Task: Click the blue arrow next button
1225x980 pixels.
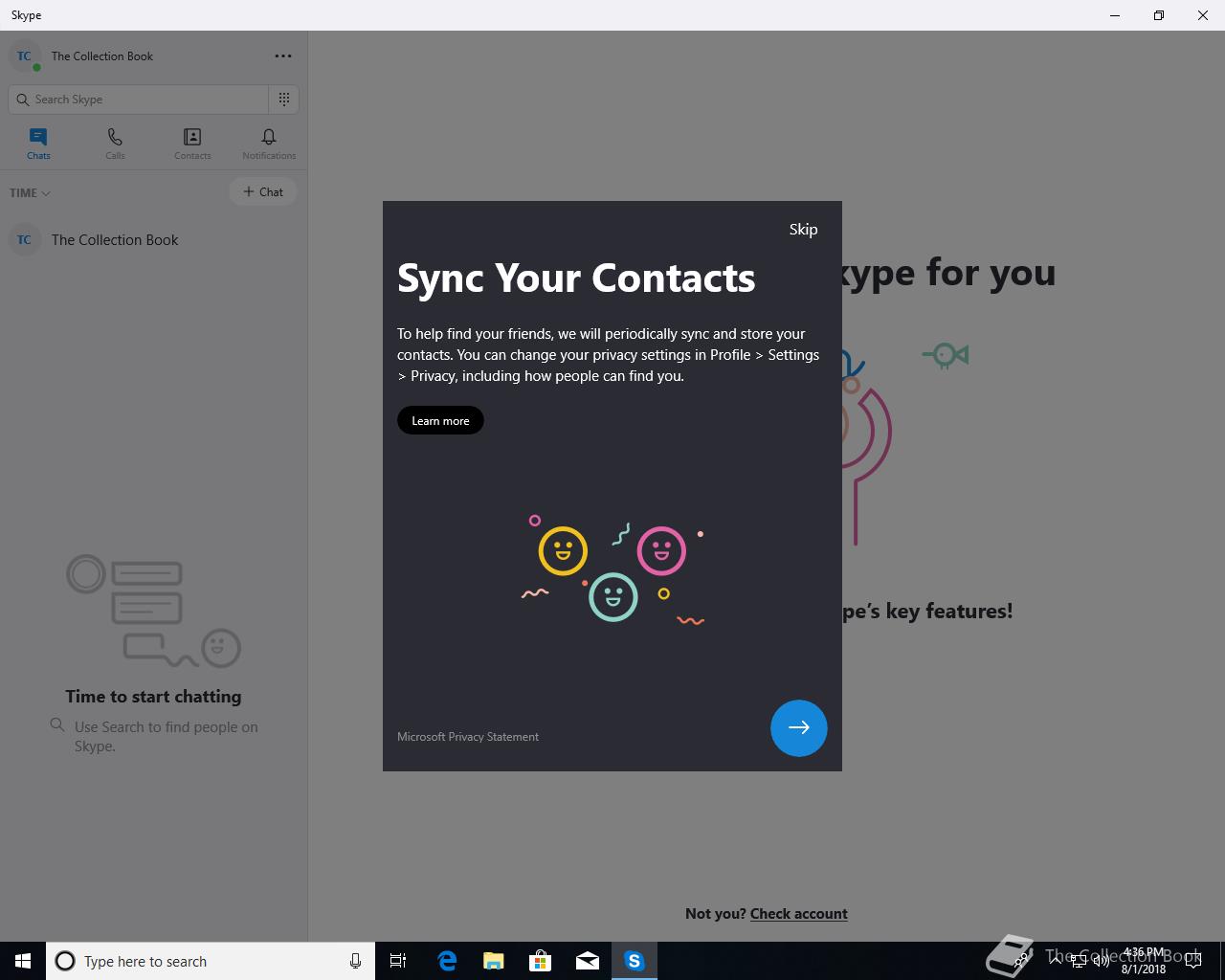Action: [799, 727]
